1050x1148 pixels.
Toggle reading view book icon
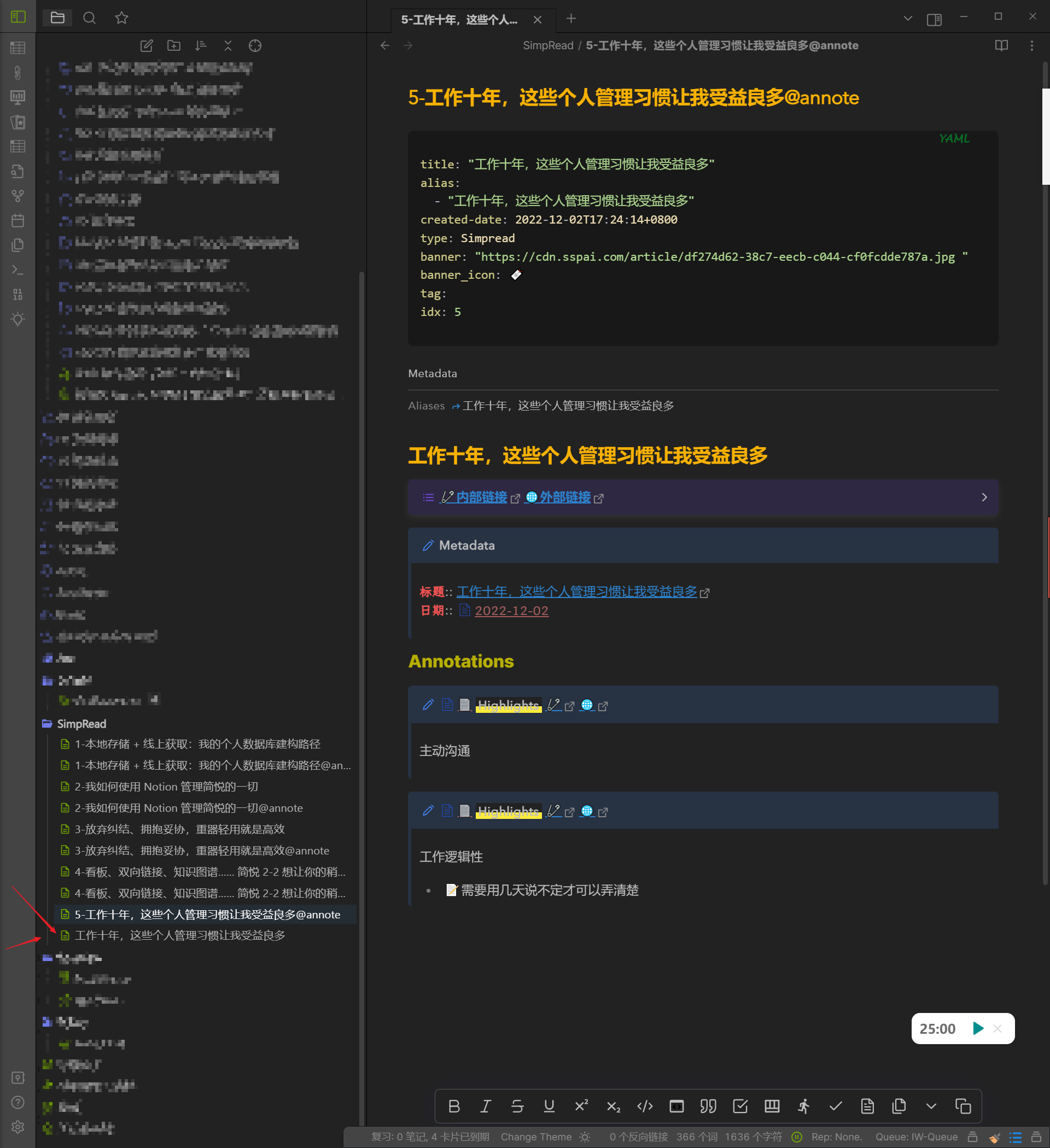pyautogui.click(x=1001, y=45)
